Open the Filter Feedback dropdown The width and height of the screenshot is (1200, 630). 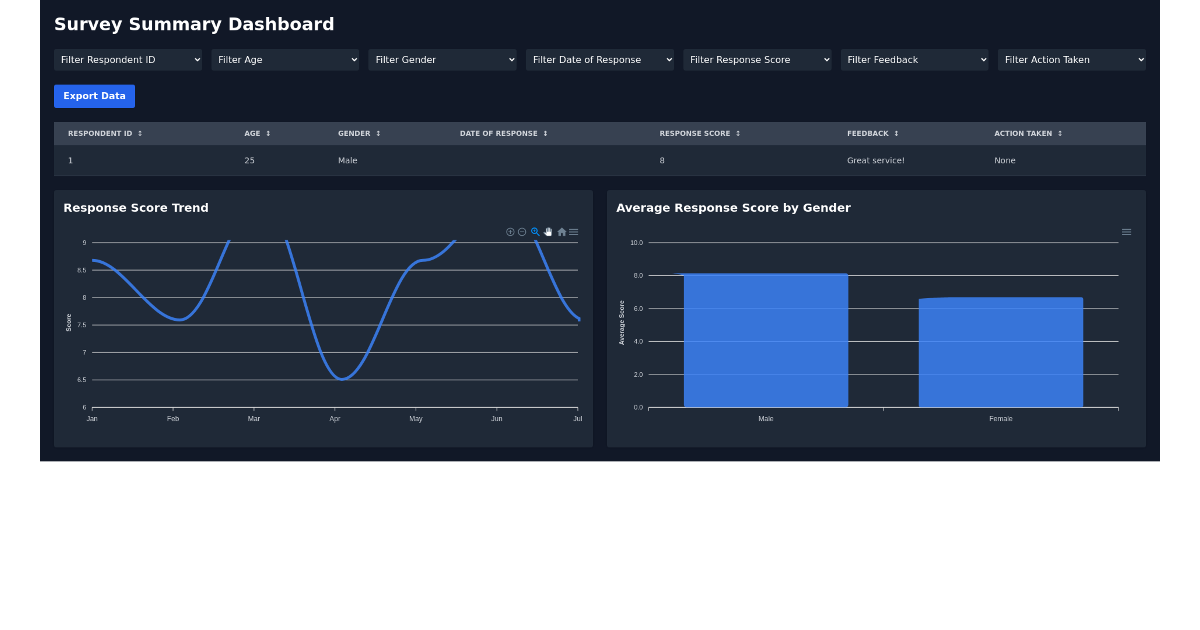pyautogui.click(x=914, y=59)
